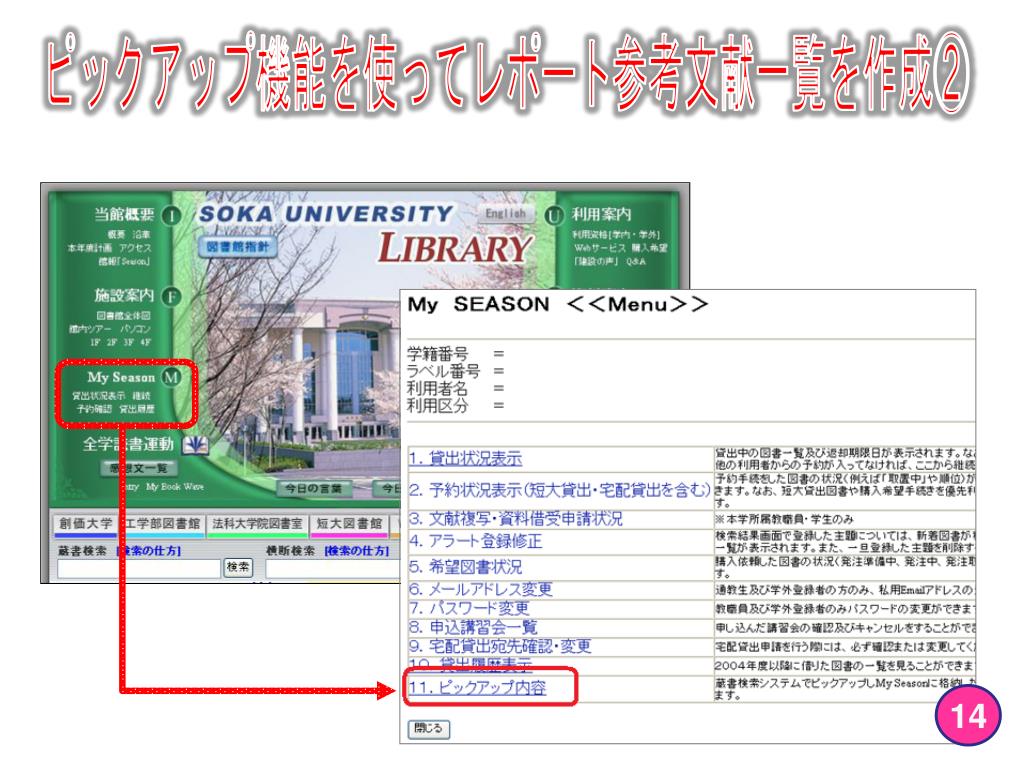
Task: Click the round M icon beside My Season
Action: point(171,377)
